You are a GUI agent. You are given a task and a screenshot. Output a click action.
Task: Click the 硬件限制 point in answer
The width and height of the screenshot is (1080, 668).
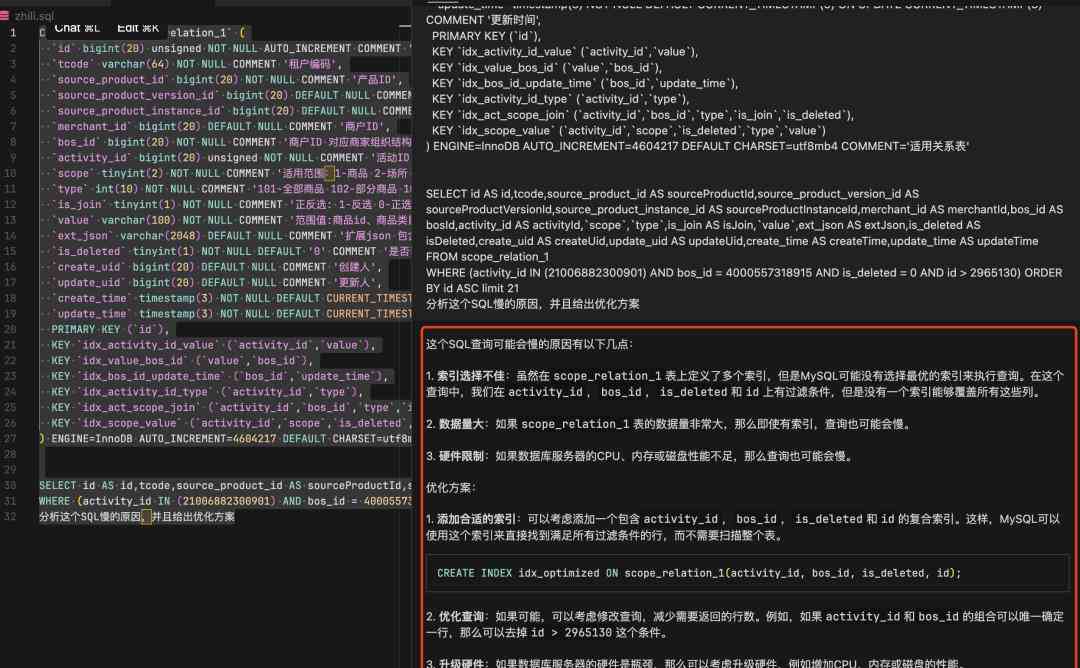click(641, 457)
